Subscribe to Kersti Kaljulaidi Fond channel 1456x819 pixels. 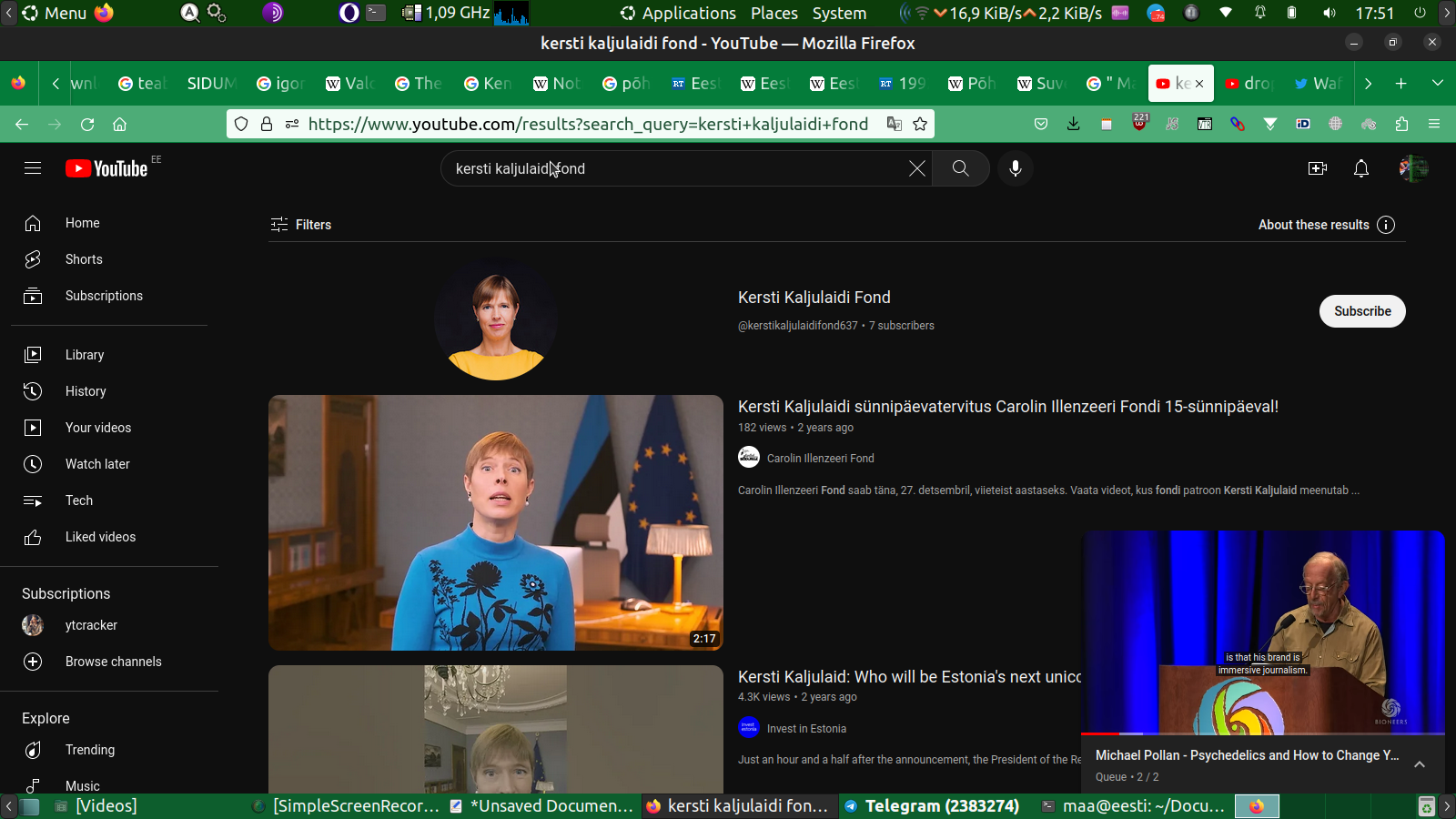(x=1362, y=311)
